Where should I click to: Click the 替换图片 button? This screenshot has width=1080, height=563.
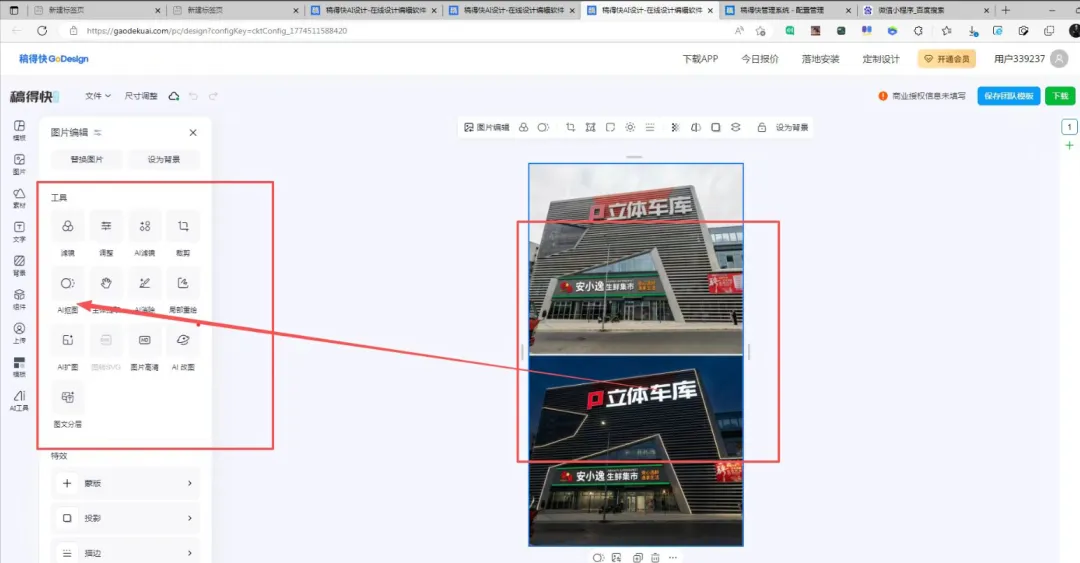[x=87, y=159]
